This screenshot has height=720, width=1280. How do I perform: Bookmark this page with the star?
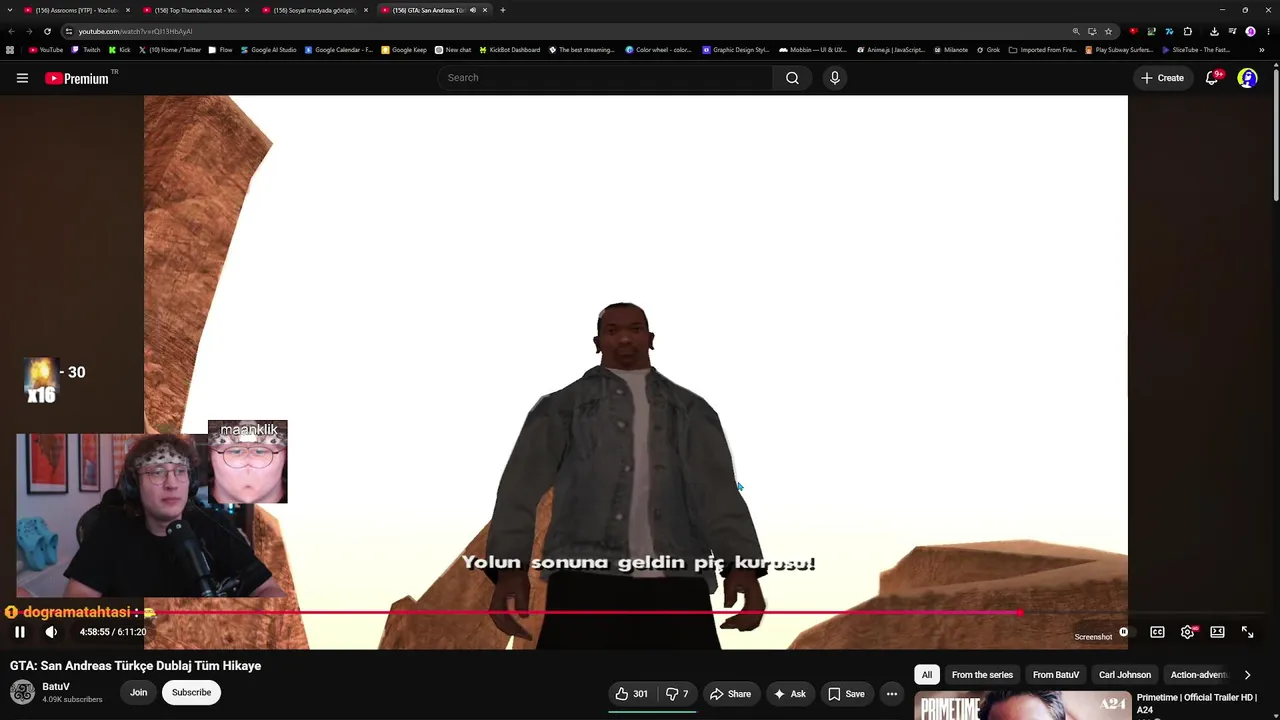[1108, 31]
